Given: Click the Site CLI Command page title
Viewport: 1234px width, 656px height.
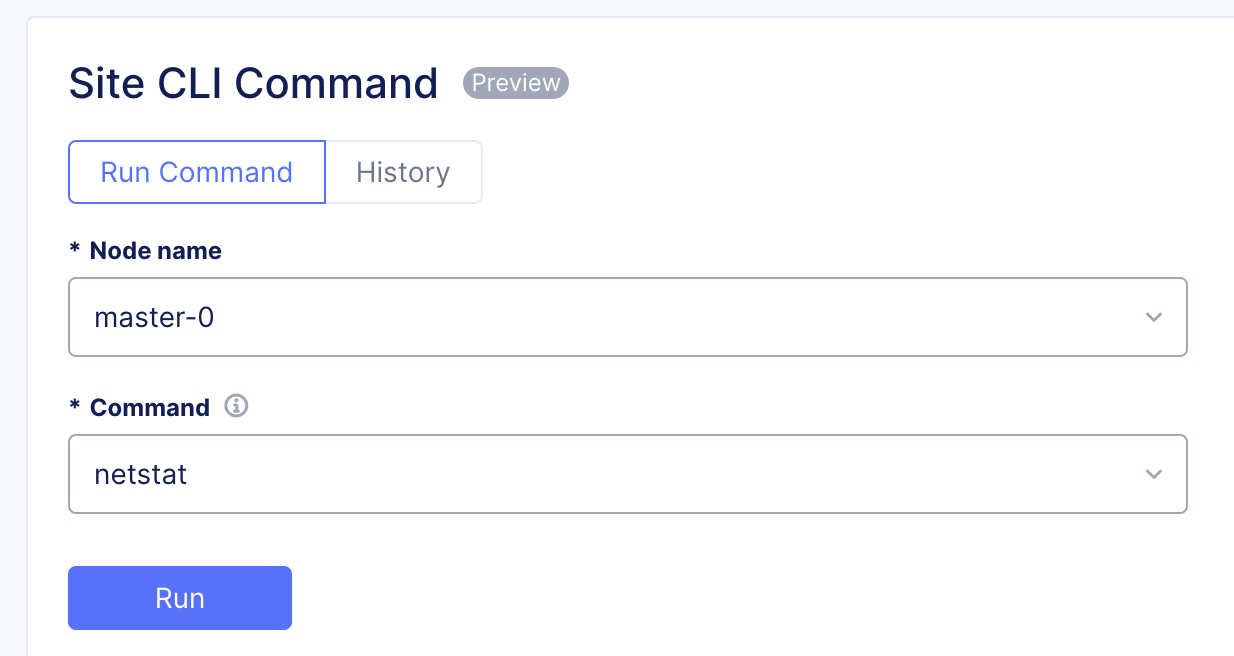Looking at the screenshot, I should [252, 83].
